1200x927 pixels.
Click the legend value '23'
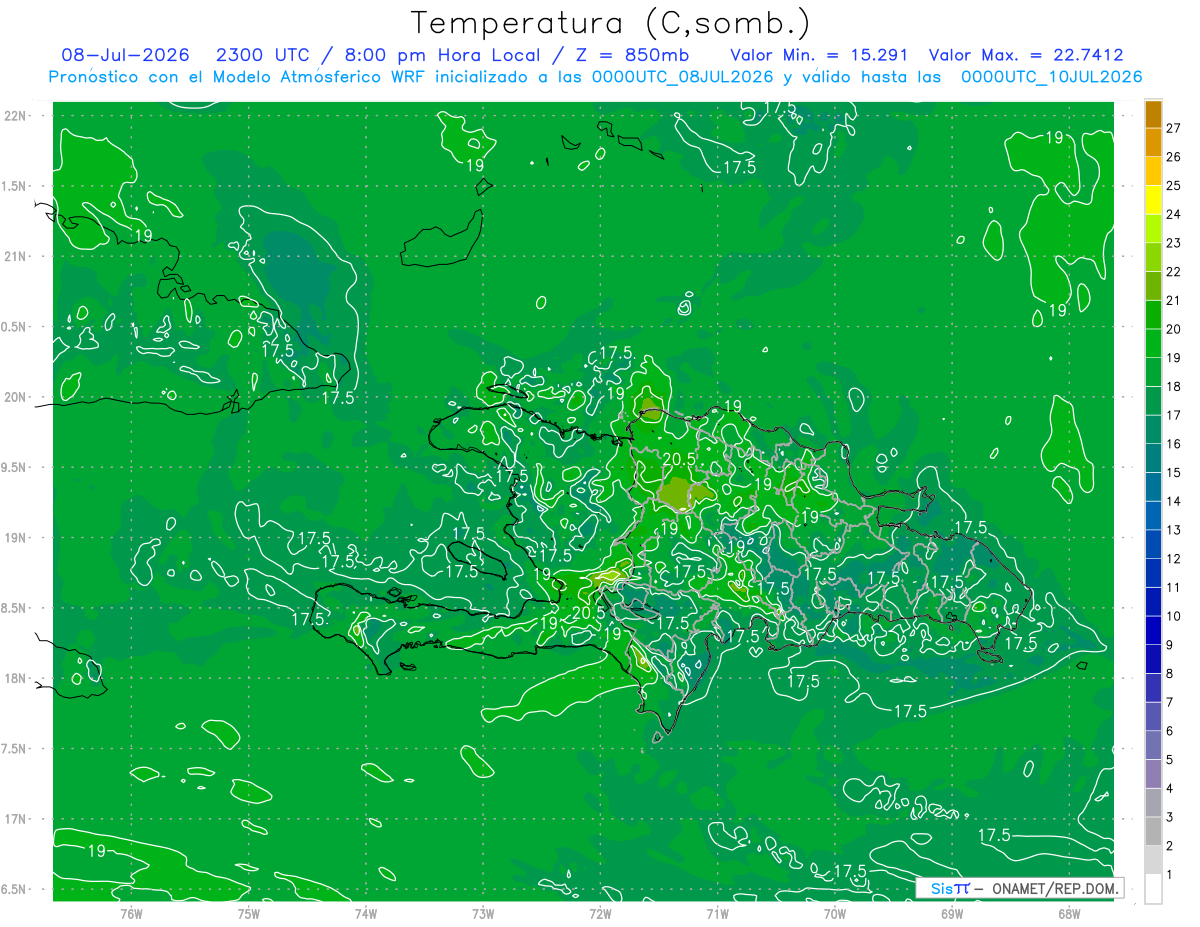point(1174,243)
